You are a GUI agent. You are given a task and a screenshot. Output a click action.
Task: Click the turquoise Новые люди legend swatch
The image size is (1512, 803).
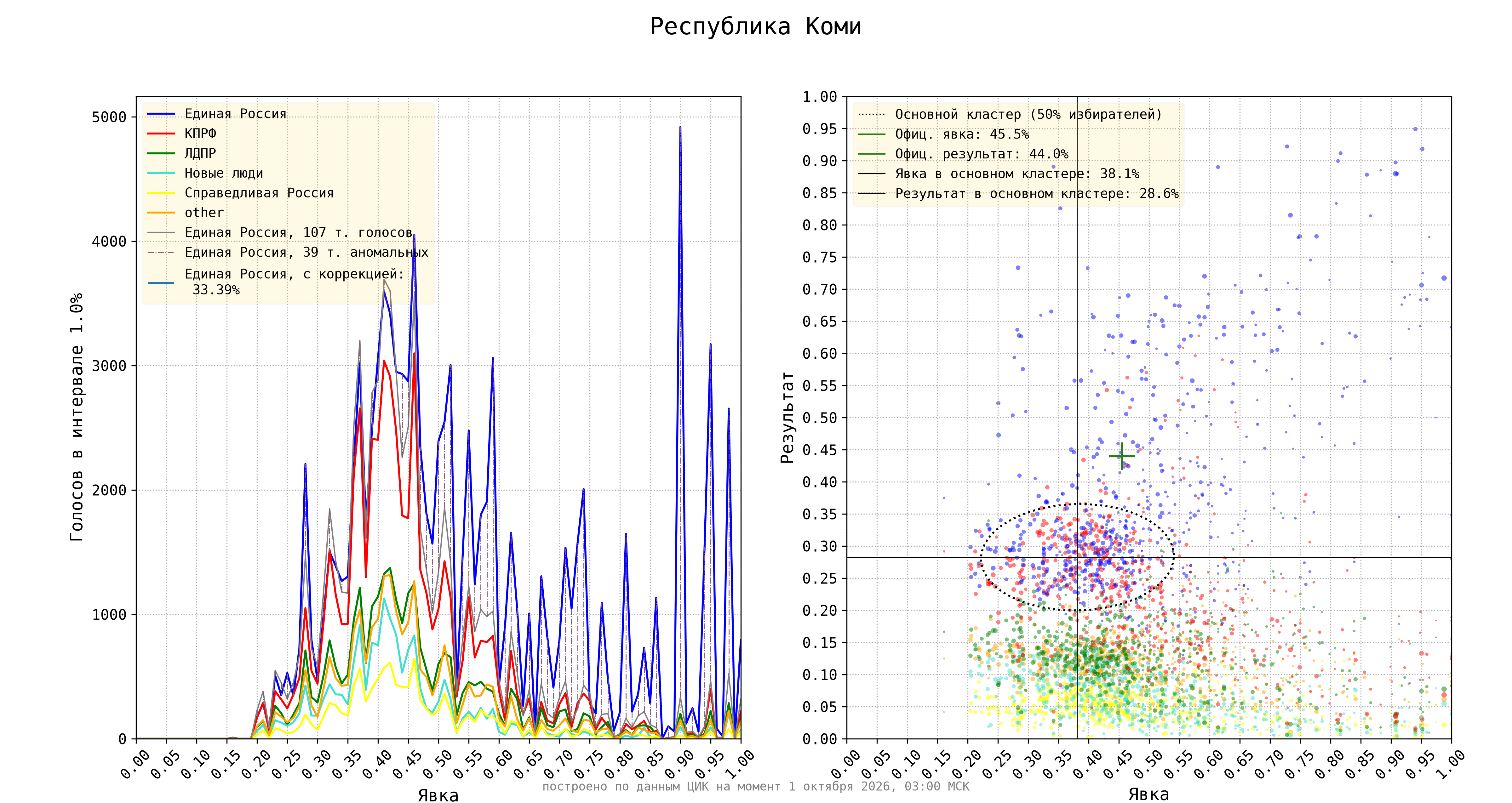161,173
